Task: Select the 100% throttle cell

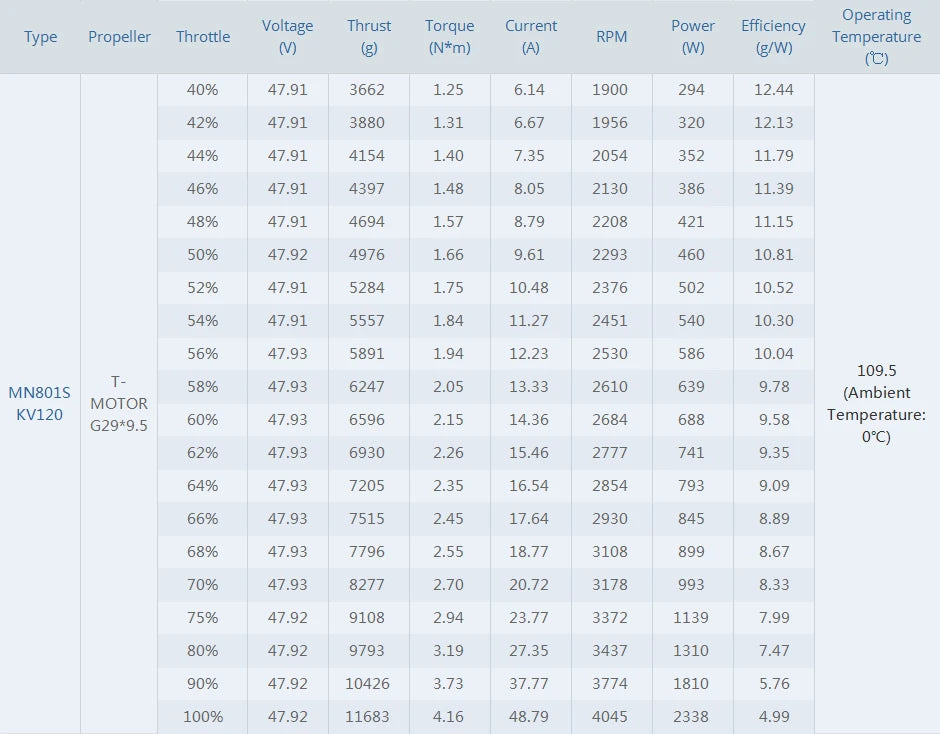Action: pyautogui.click(x=203, y=717)
